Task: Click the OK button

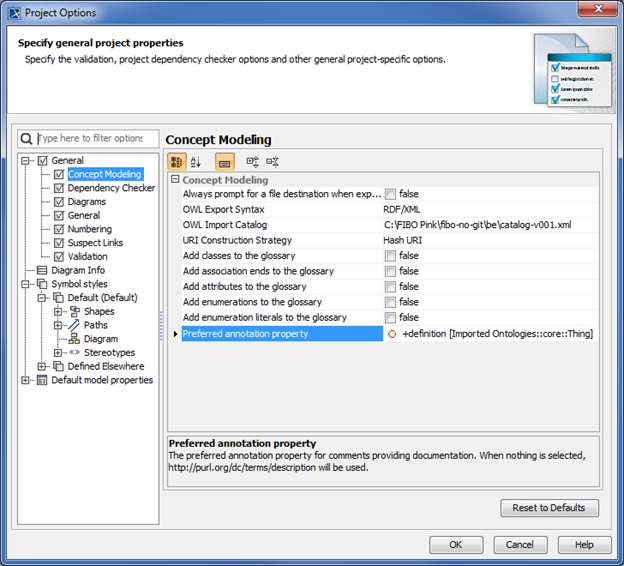Action: tap(456, 545)
